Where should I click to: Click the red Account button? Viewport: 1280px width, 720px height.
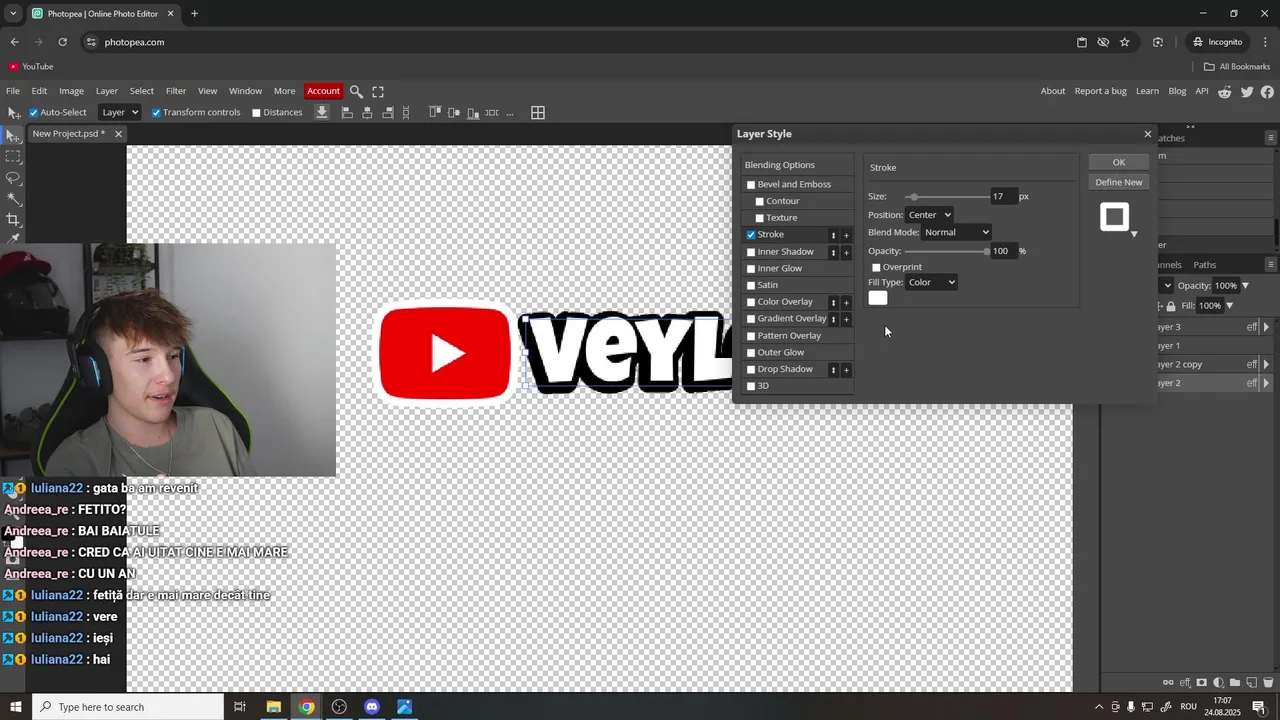323,91
